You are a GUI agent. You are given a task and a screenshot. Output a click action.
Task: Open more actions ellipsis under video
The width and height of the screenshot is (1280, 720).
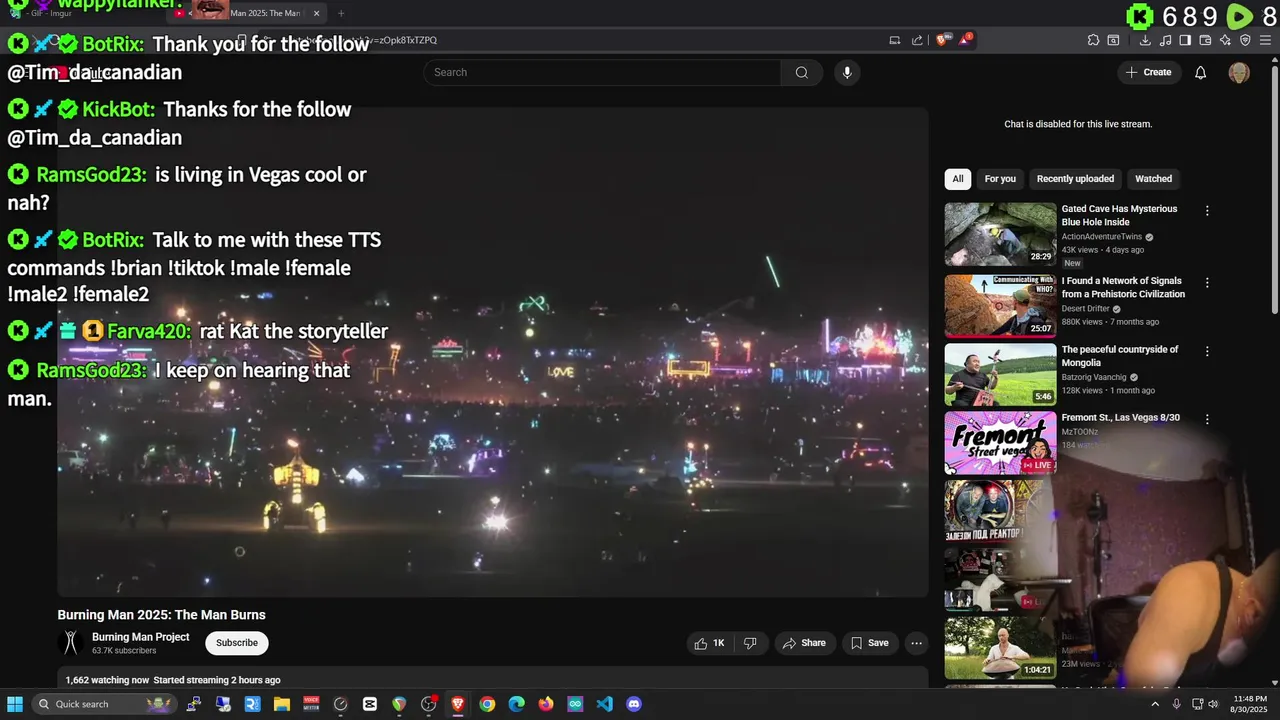916,643
